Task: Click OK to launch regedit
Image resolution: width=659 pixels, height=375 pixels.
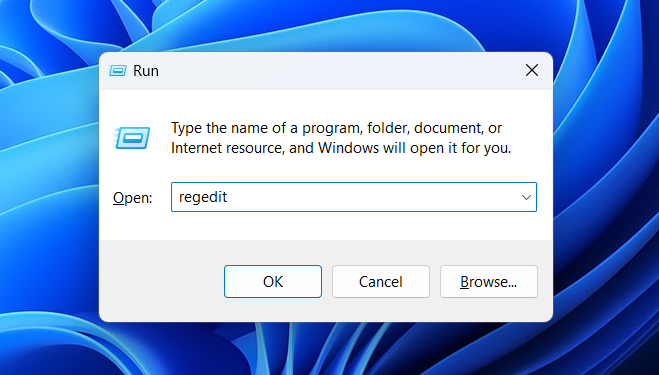Action: point(273,281)
